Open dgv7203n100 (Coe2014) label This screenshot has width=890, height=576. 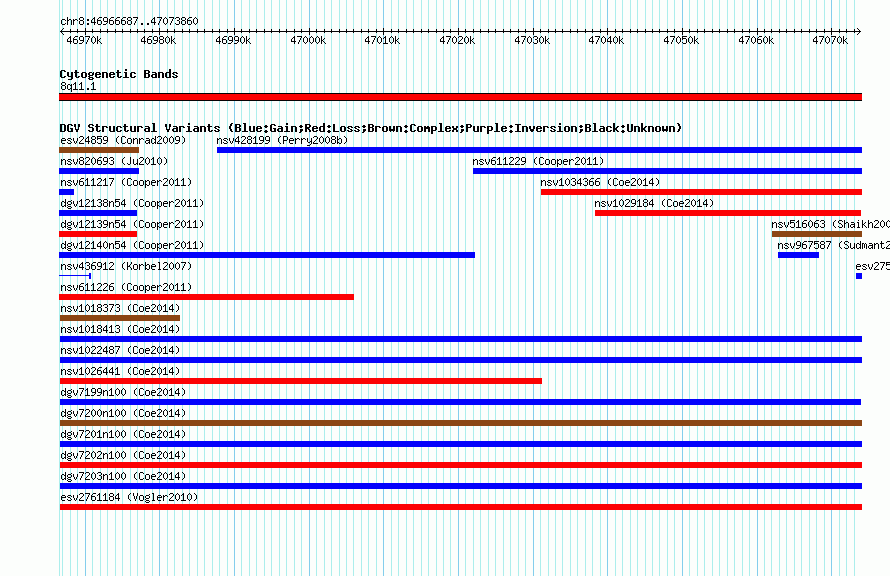coord(123,476)
